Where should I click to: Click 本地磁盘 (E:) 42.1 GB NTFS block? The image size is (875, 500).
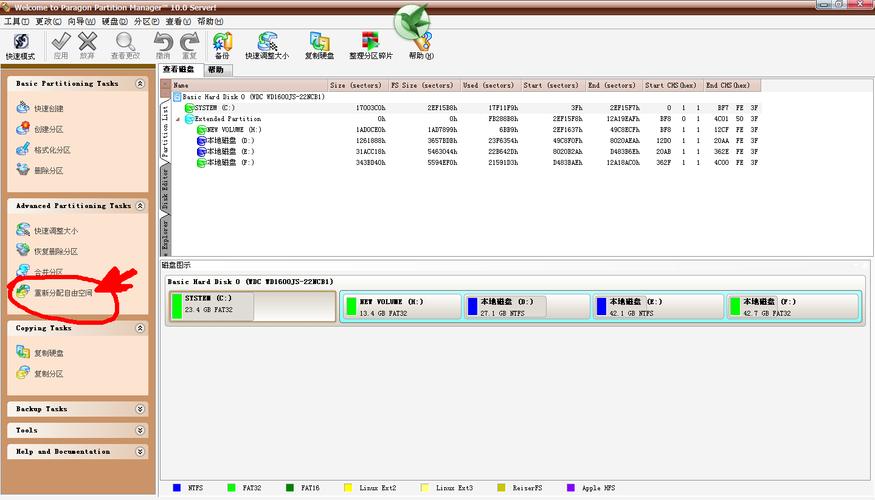[658, 307]
